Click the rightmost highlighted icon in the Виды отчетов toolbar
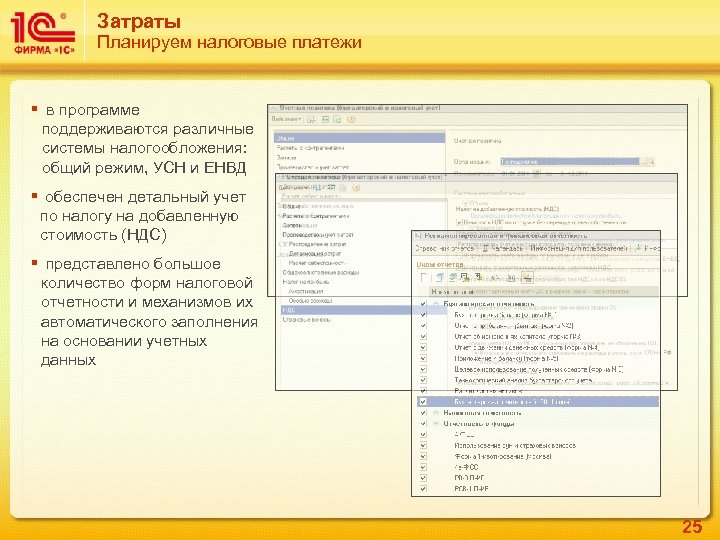 pyautogui.click(x=527, y=277)
